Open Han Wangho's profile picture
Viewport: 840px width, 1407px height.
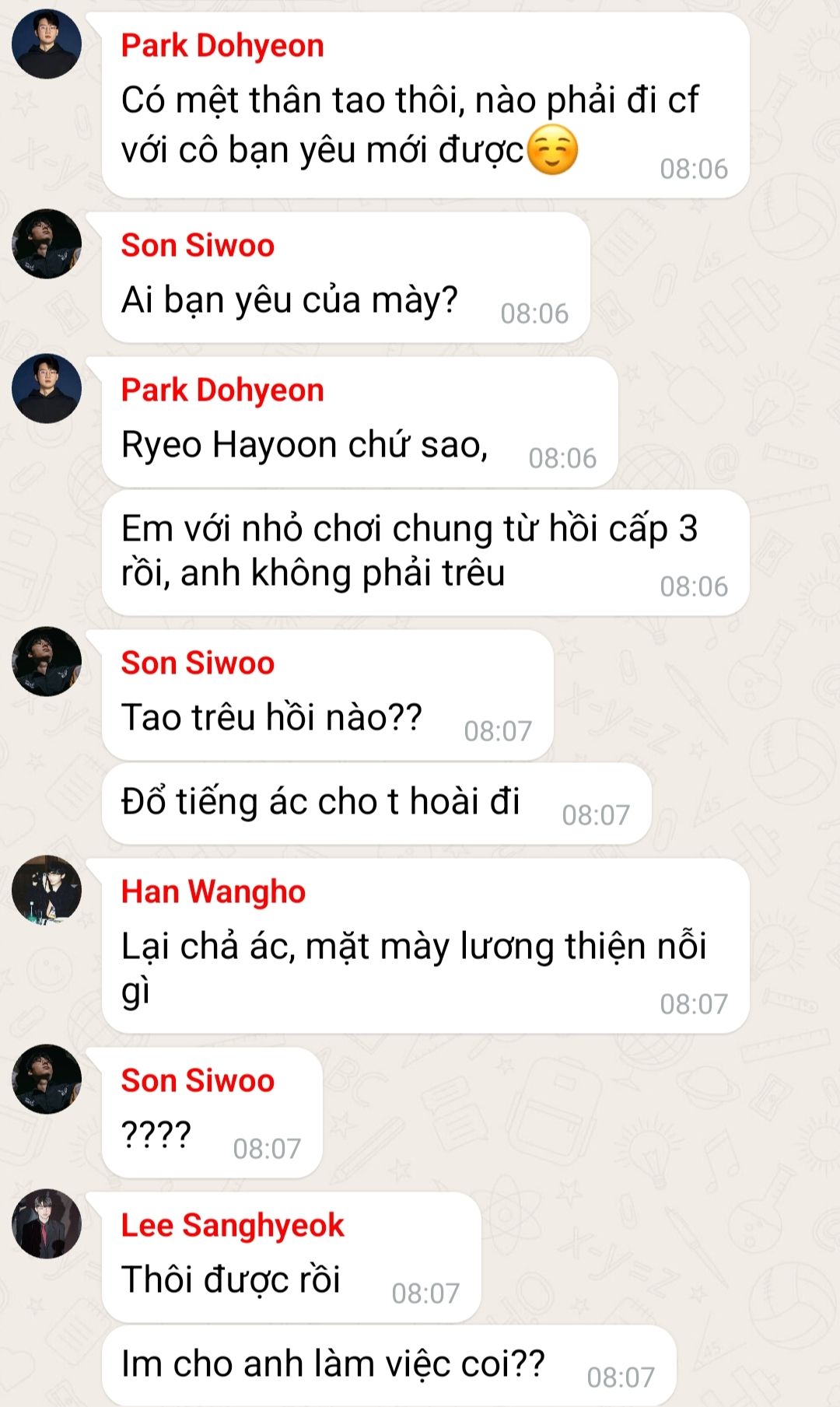point(47,890)
